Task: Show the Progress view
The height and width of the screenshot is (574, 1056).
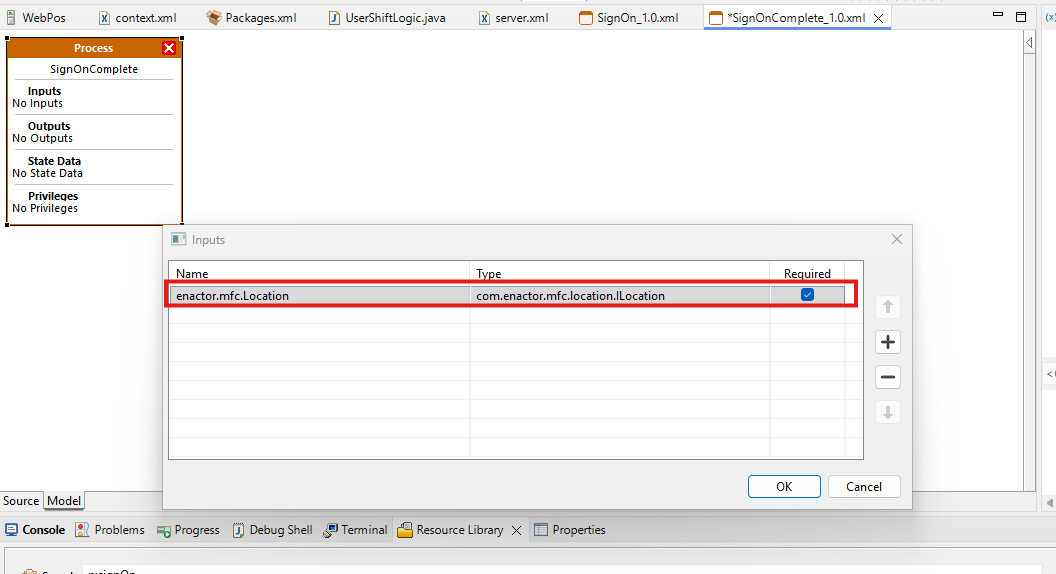Action: 189,530
